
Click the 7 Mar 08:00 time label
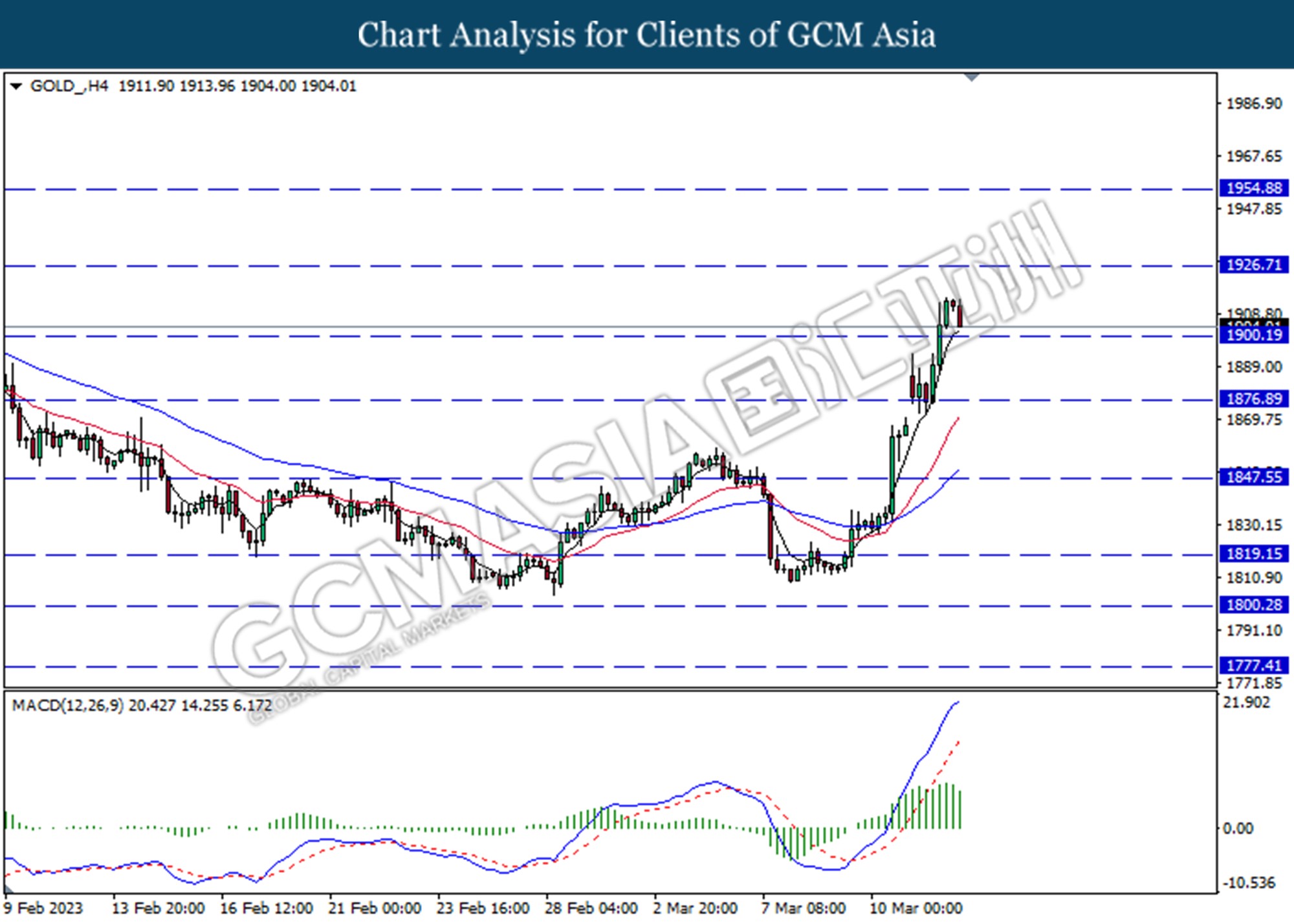click(804, 908)
